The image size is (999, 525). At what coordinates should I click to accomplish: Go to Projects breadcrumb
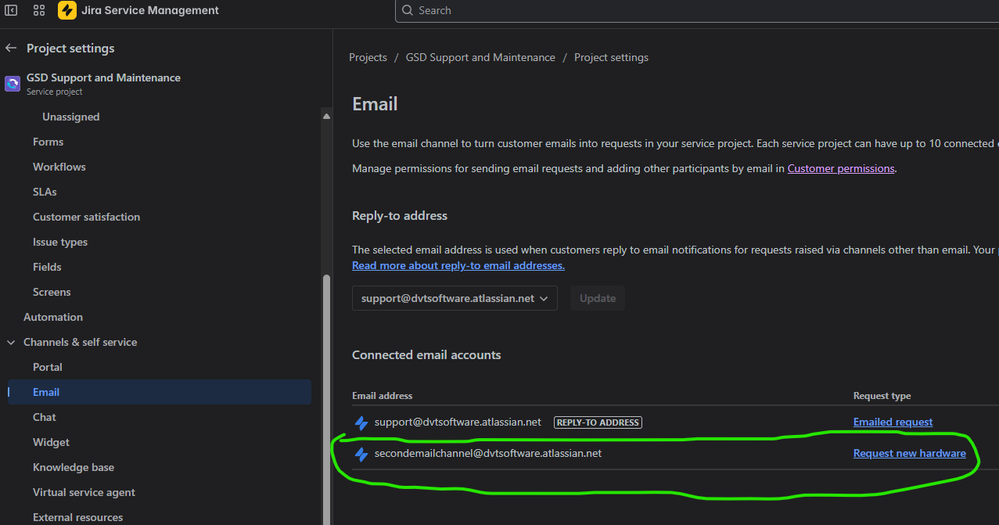pos(368,57)
